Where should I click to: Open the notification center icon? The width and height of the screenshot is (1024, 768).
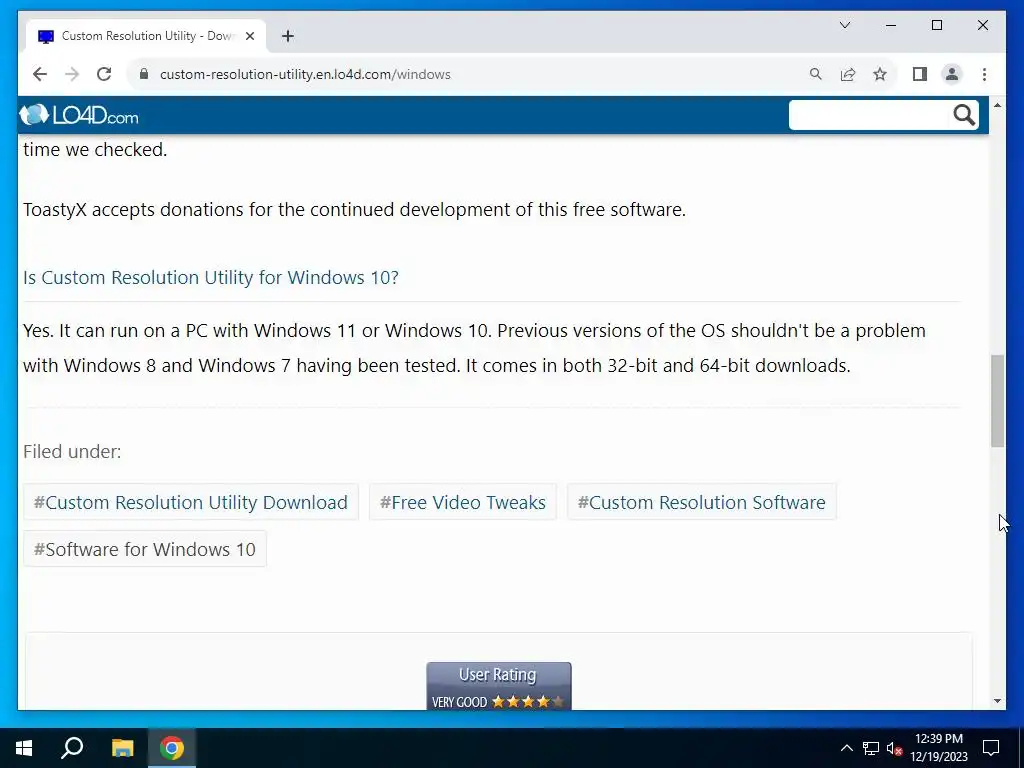(x=991, y=748)
